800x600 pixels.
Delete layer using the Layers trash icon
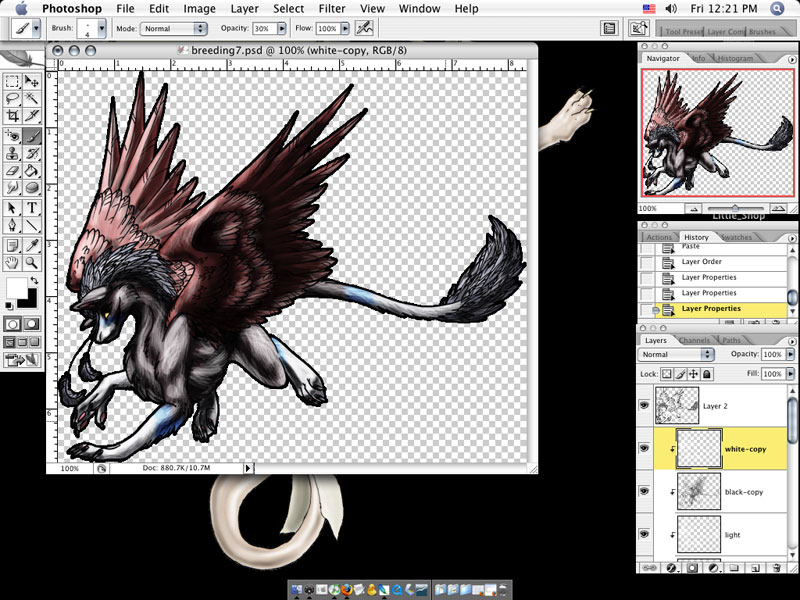776,568
